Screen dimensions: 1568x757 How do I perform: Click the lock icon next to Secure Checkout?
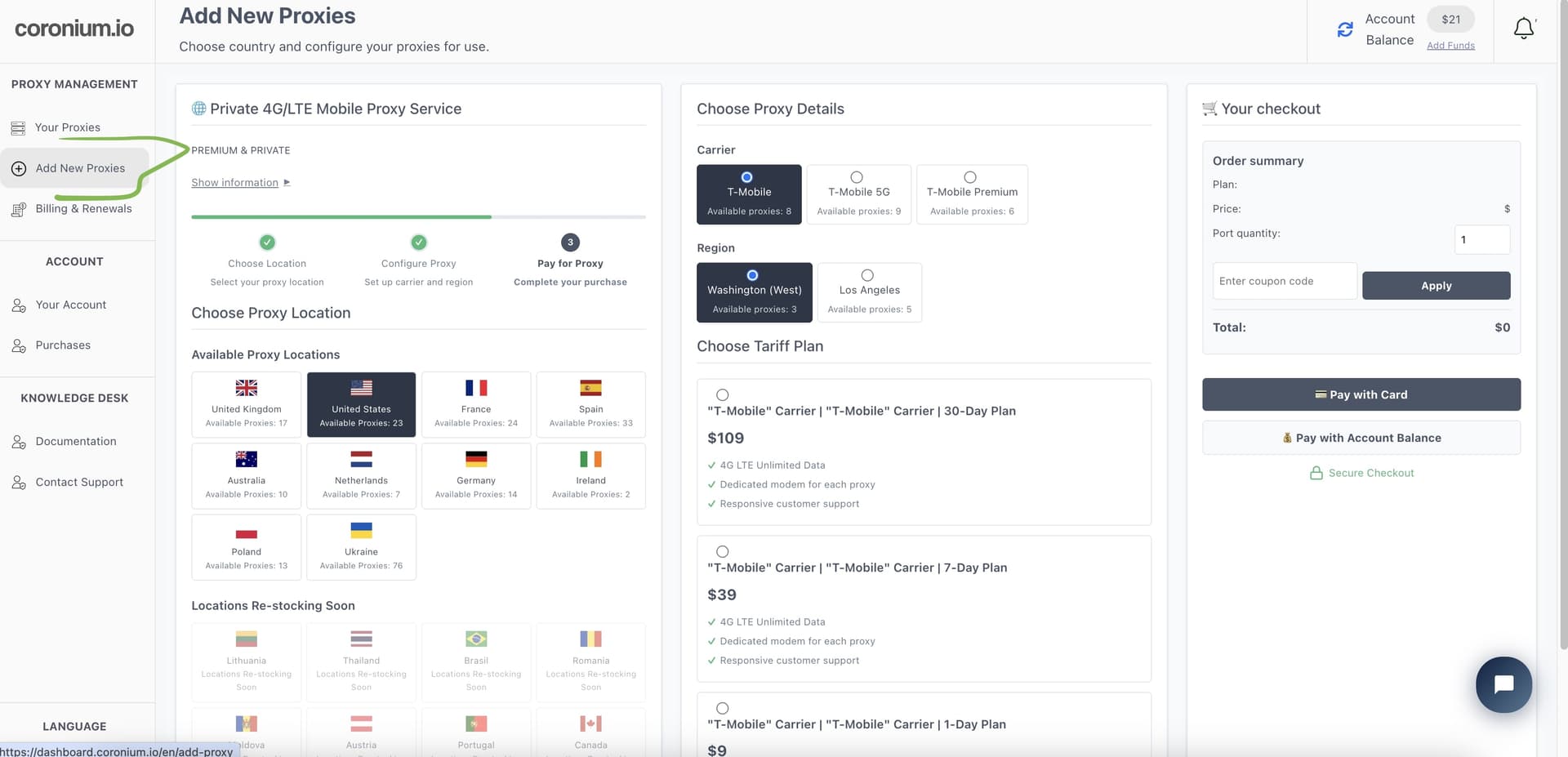click(1316, 473)
